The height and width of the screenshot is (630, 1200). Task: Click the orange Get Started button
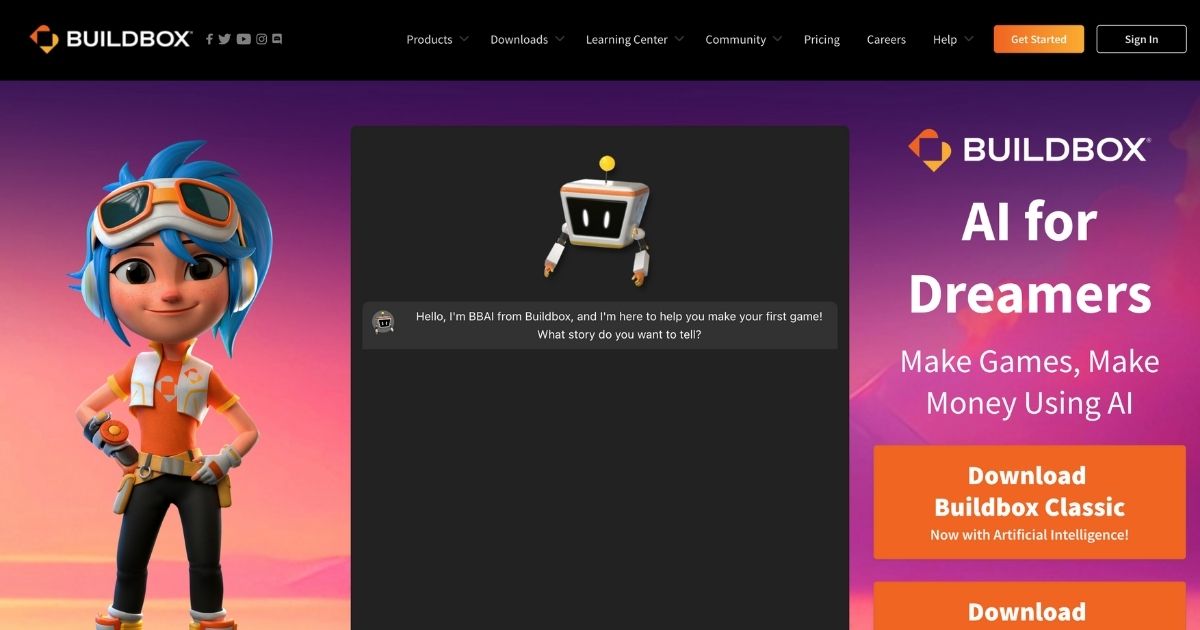1038,39
